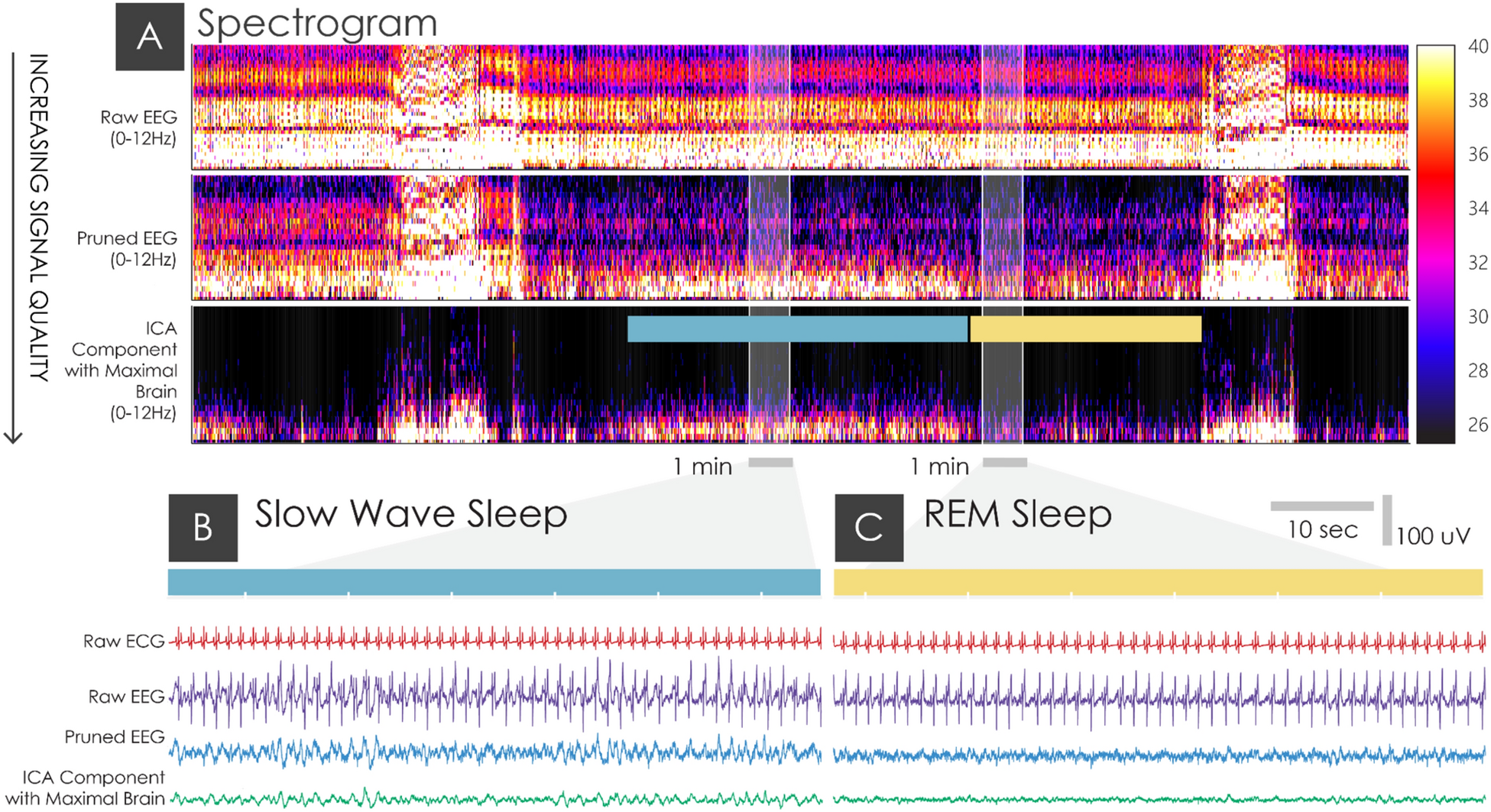
Task: Click the REM highlight in Raw EEG spectrogram
Action: point(1003,107)
